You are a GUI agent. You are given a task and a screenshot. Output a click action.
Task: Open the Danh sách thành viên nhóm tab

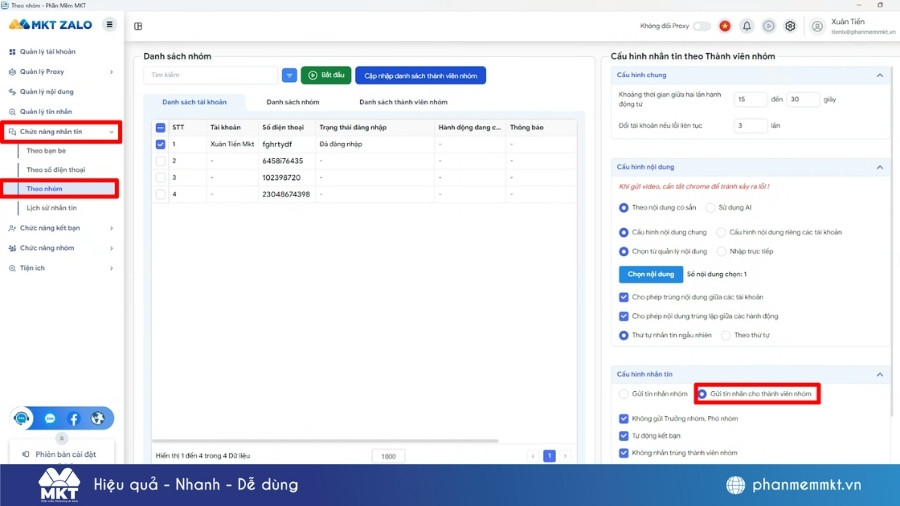tap(403, 102)
